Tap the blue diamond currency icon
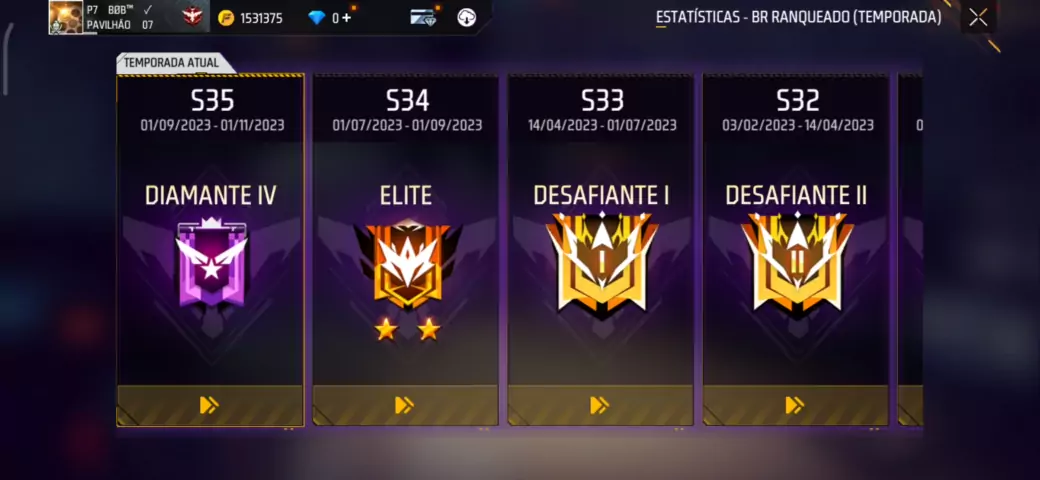The height and width of the screenshot is (480, 1040). (317, 18)
